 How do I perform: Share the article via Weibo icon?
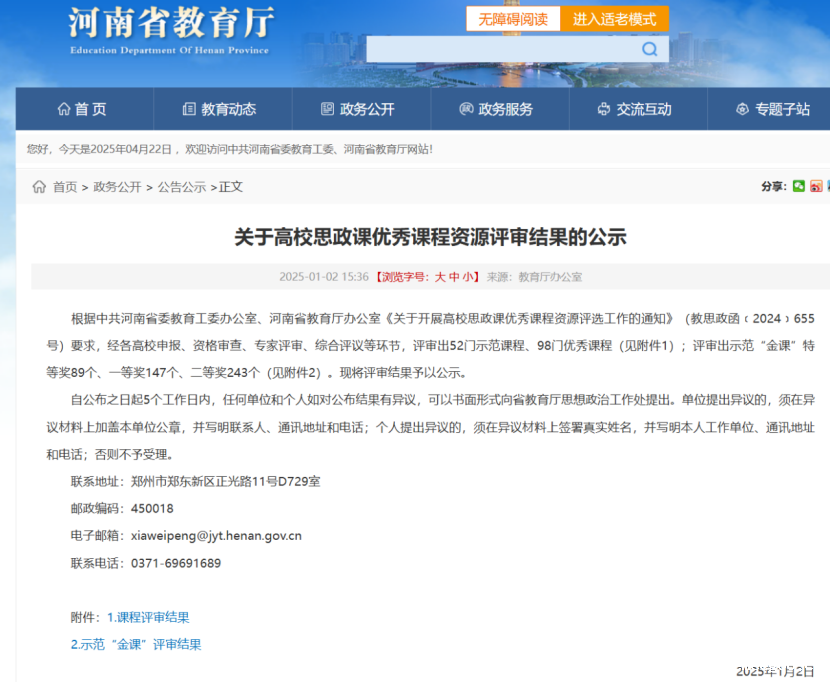click(816, 186)
